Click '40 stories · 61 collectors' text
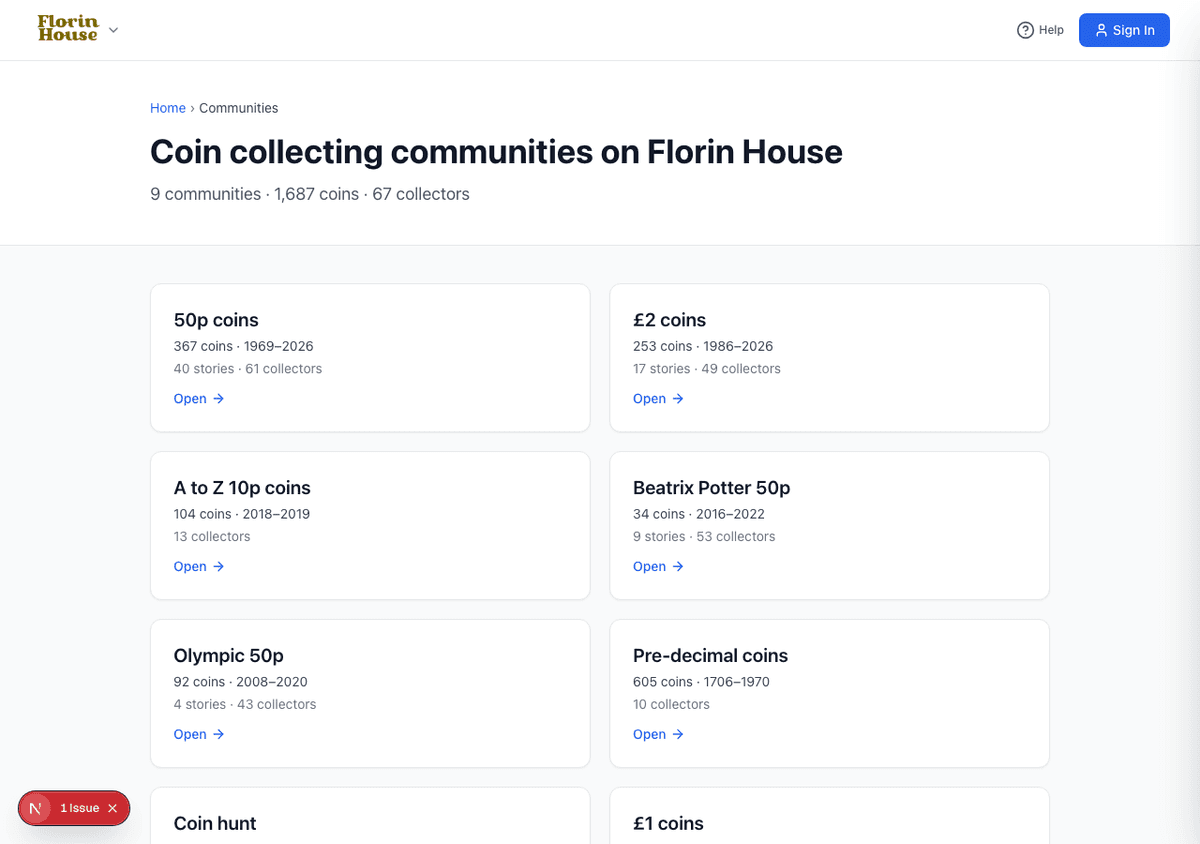 click(248, 369)
